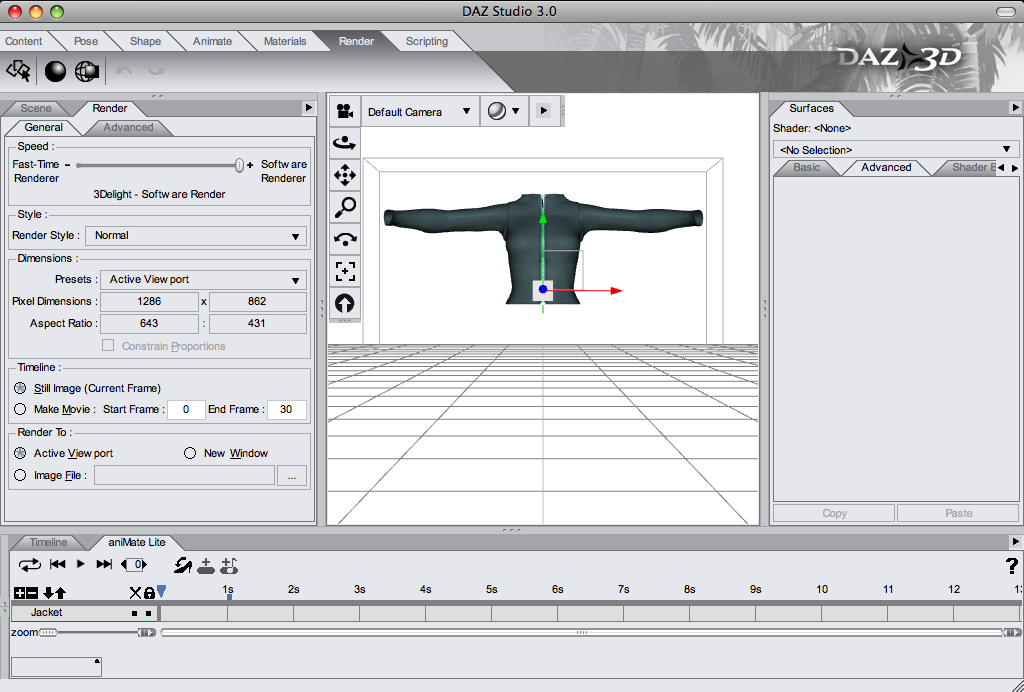Screen dimensions: 1024x692
Task: Open the Dimensions Presets dropdown
Action: pyautogui.click(x=203, y=279)
